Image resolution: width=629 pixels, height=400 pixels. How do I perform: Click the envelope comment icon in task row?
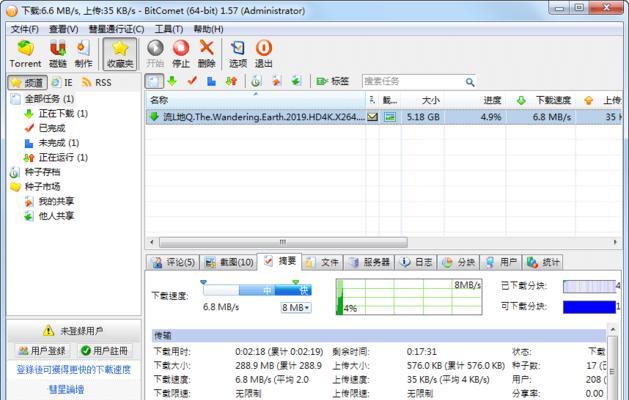(x=372, y=117)
